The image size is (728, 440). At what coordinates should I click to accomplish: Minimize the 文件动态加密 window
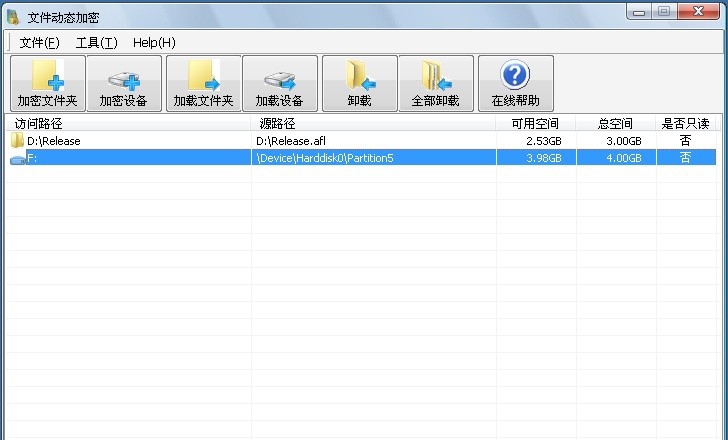pos(639,12)
